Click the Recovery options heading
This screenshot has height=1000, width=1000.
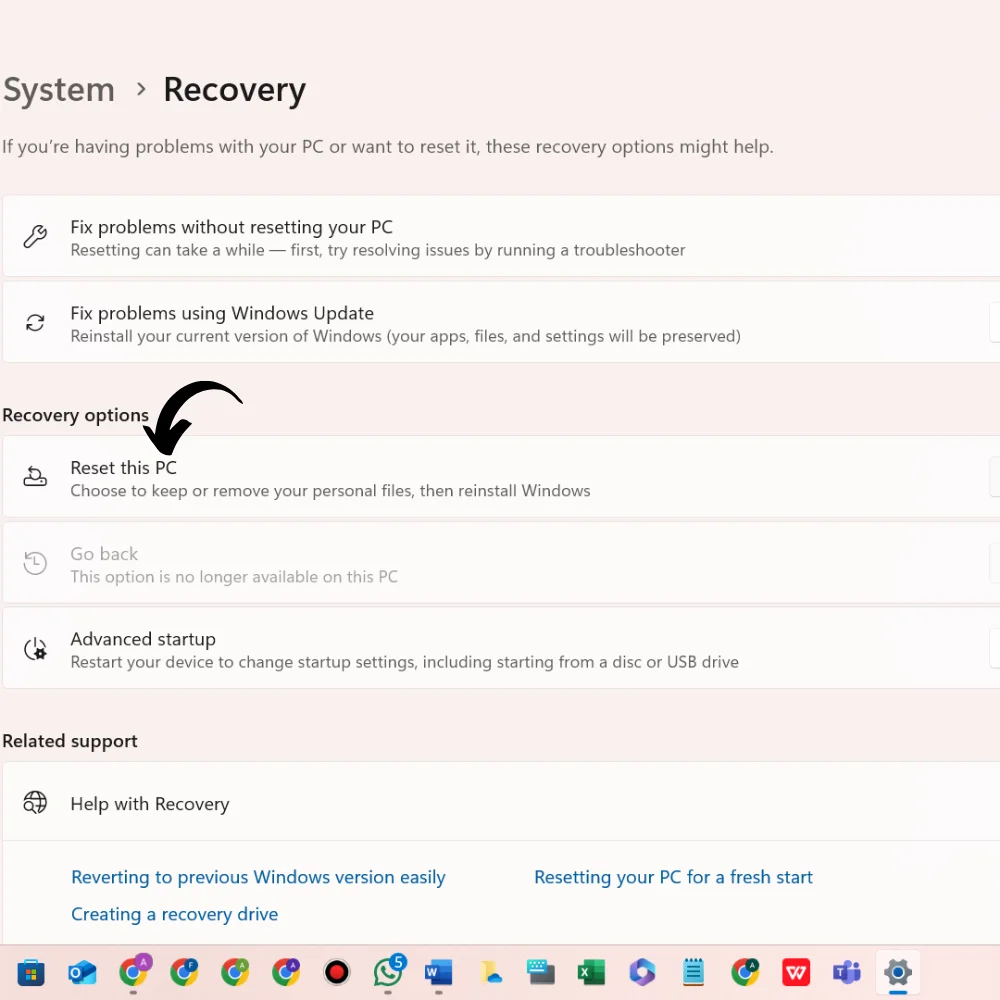tap(75, 415)
